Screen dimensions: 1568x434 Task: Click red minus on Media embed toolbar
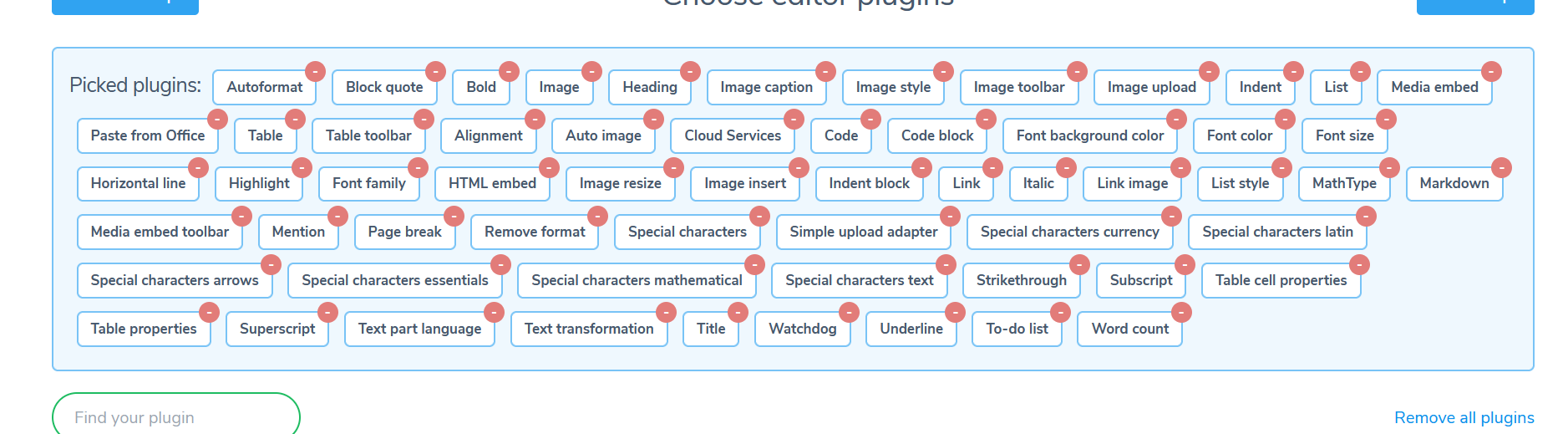(x=241, y=216)
